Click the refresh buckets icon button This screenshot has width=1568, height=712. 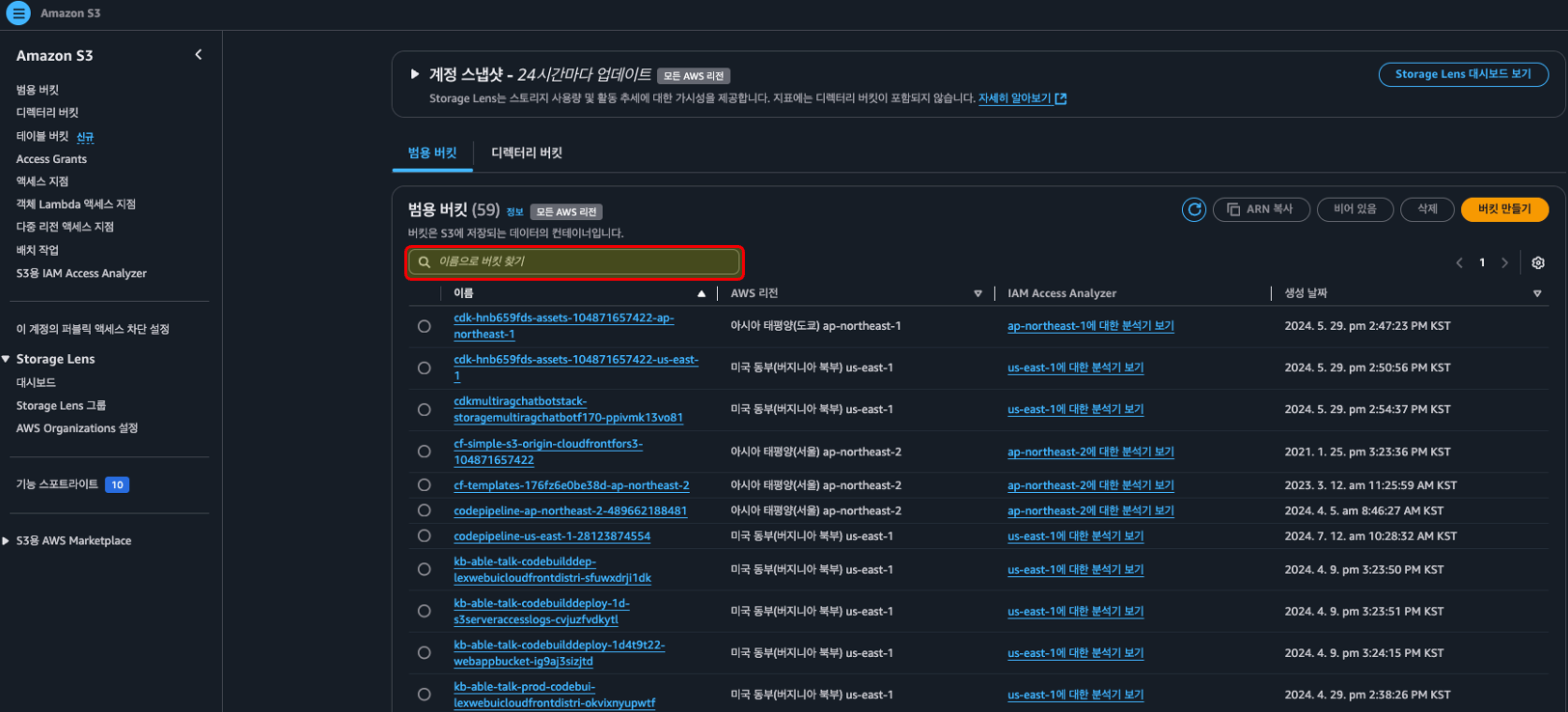point(1194,209)
